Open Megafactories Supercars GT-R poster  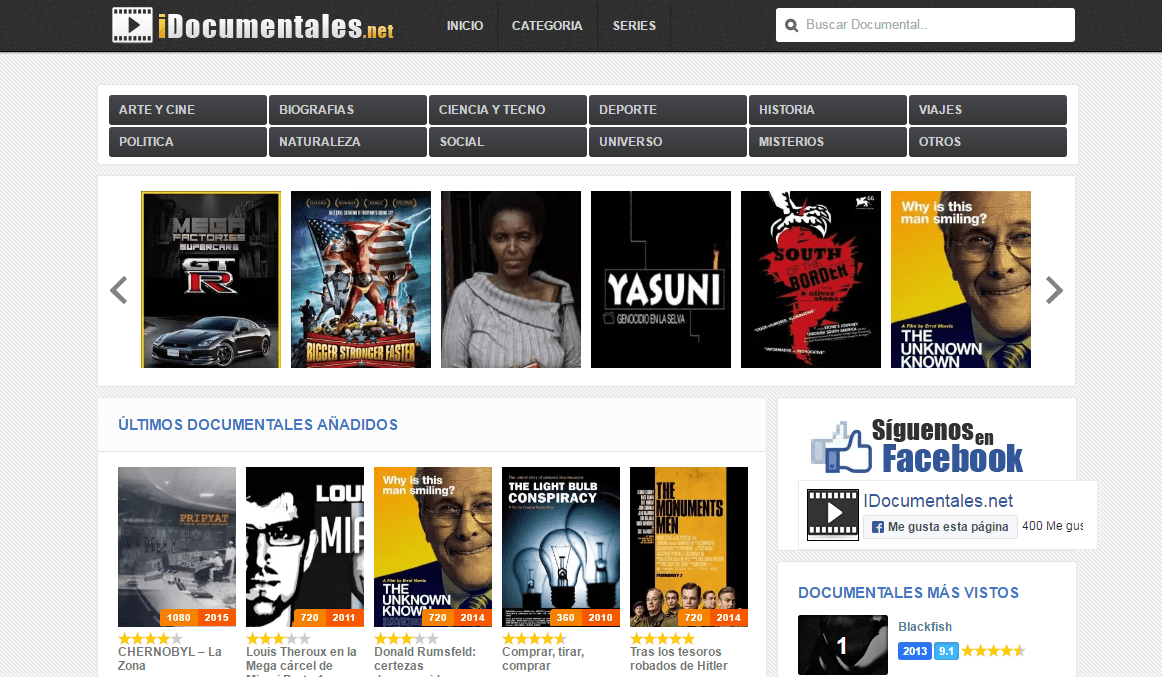[x=211, y=279]
